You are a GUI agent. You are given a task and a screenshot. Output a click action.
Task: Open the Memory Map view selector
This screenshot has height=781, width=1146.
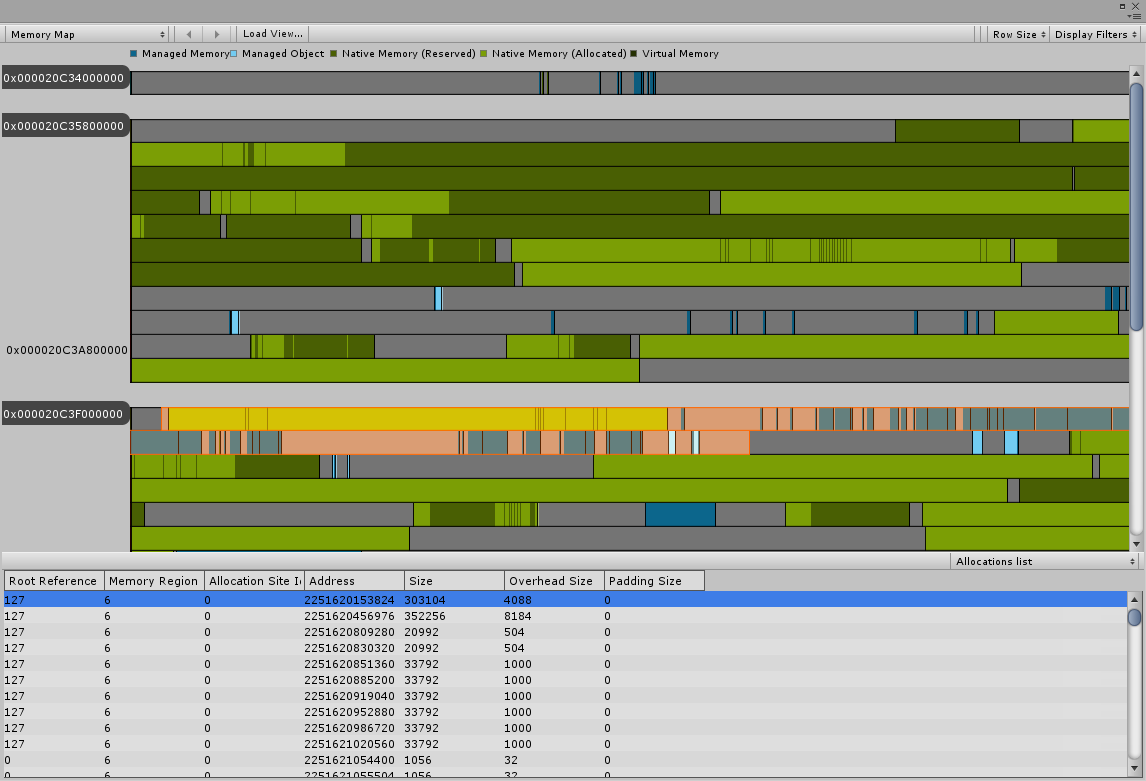pyautogui.click(x=85, y=32)
